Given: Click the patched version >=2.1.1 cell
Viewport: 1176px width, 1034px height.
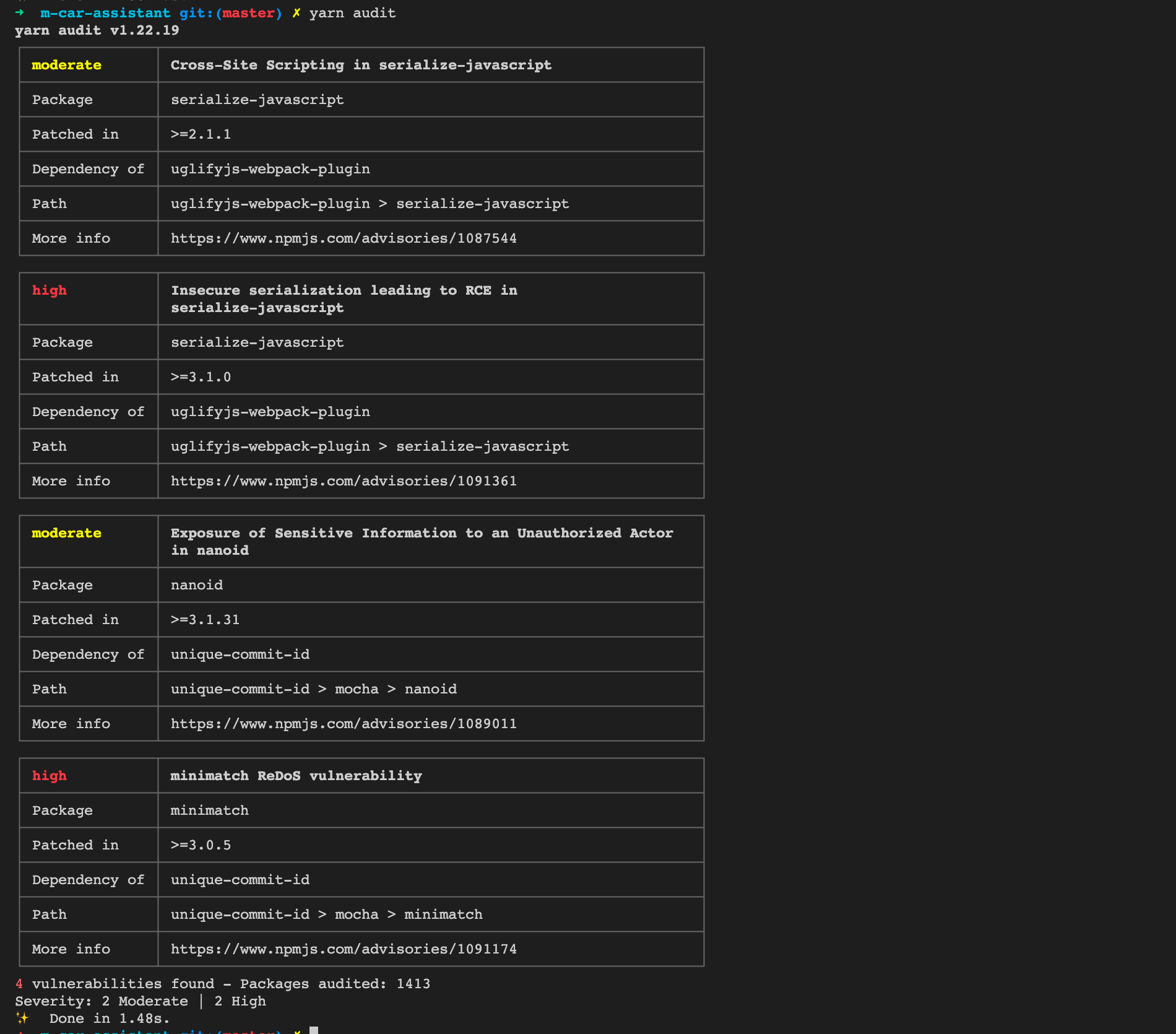Looking at the screenshot, I should [x=201, y=134].
